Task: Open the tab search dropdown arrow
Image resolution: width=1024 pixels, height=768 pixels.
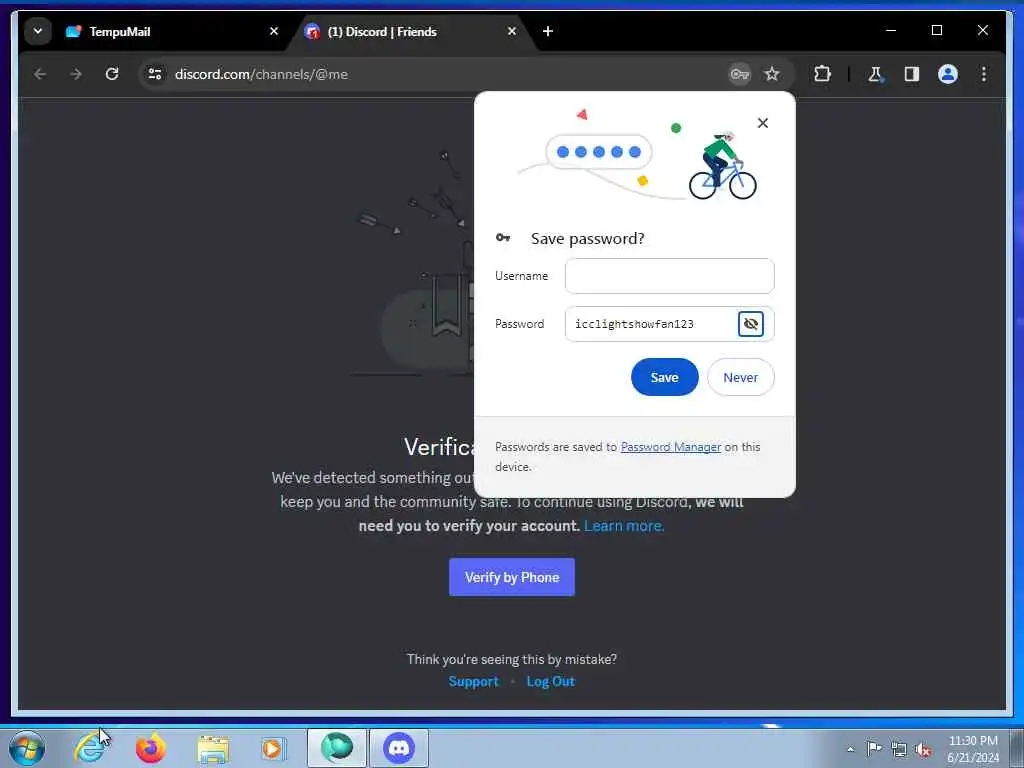Action: (38, 31)
